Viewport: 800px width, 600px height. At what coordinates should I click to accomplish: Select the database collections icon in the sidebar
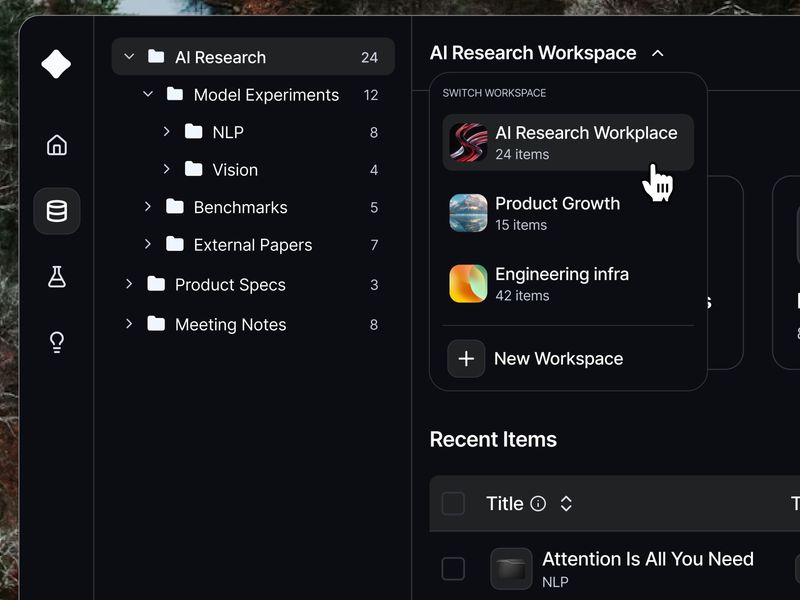pos(56,211)
